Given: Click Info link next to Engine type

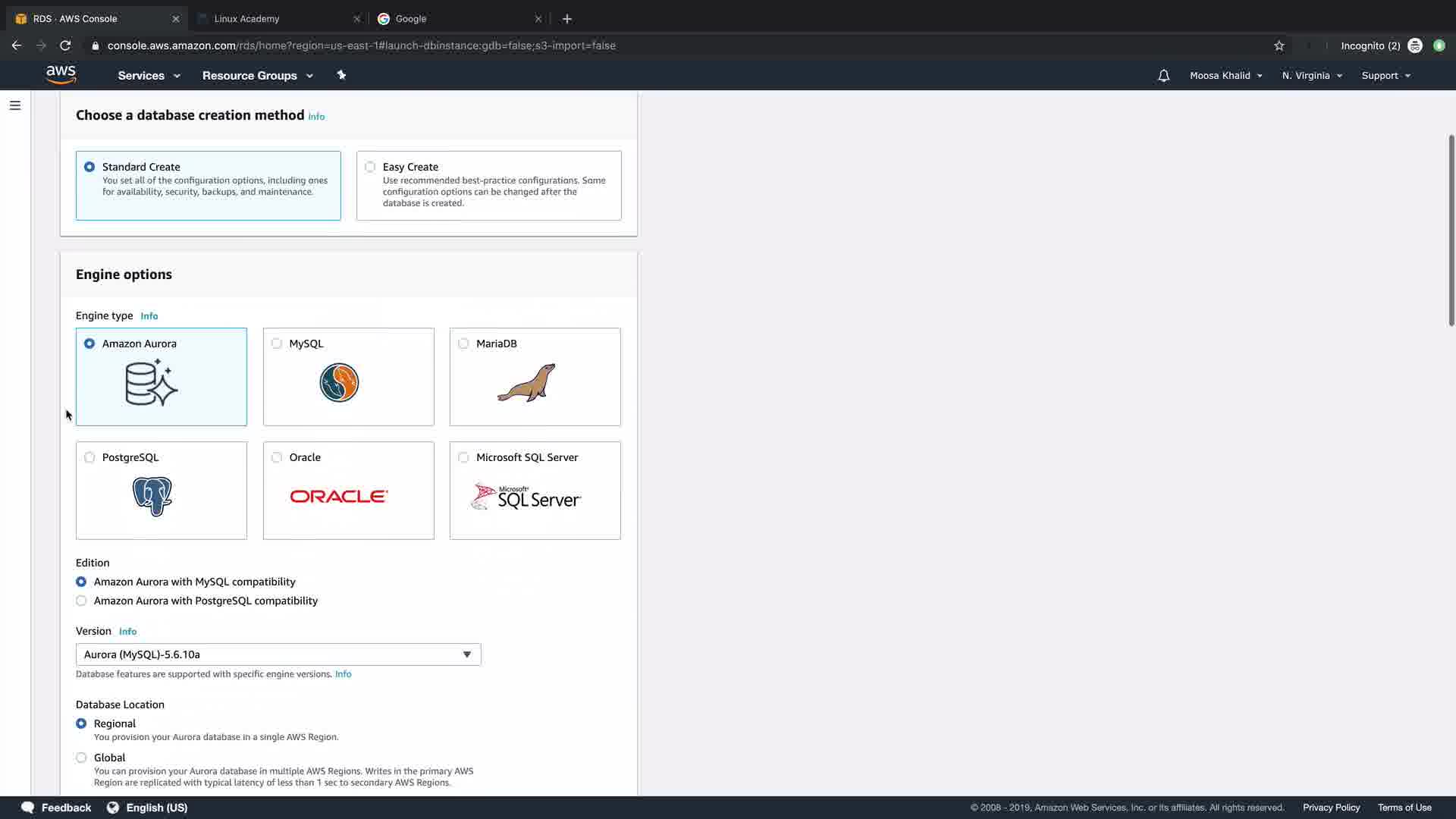Looking at the screenshot, I should click(149, 316).
